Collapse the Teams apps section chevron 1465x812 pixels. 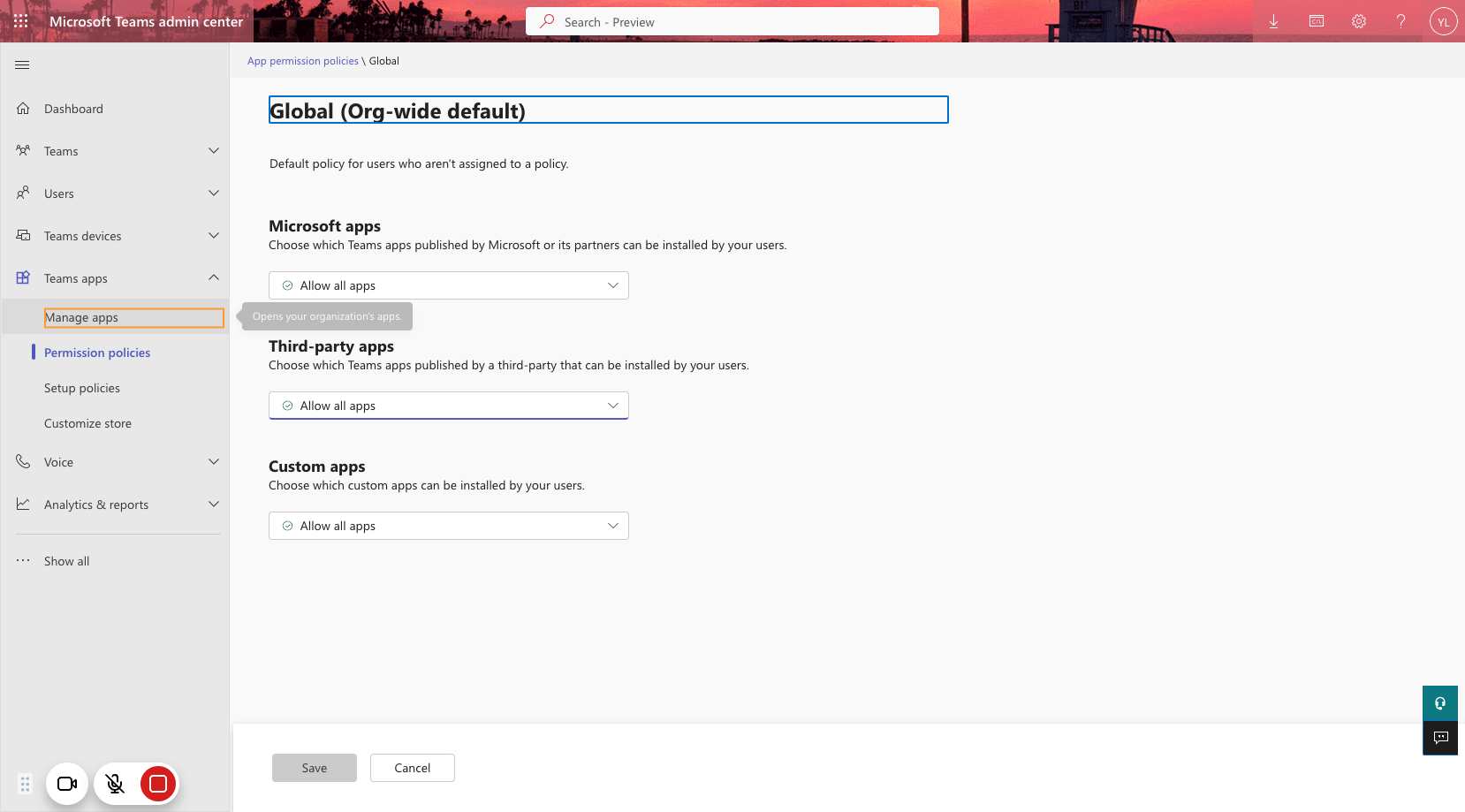(x=214, y=278)
